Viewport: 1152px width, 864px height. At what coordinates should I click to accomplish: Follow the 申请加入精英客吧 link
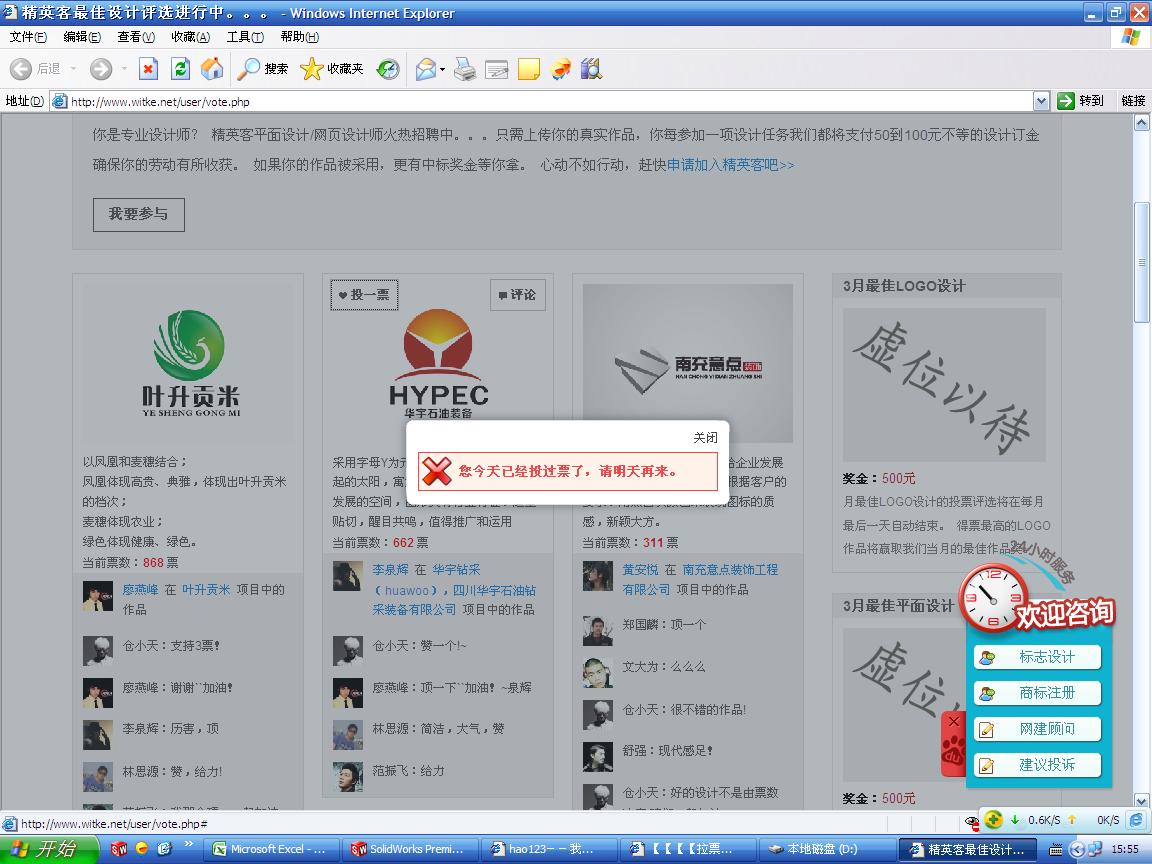(x=730, y=165)
